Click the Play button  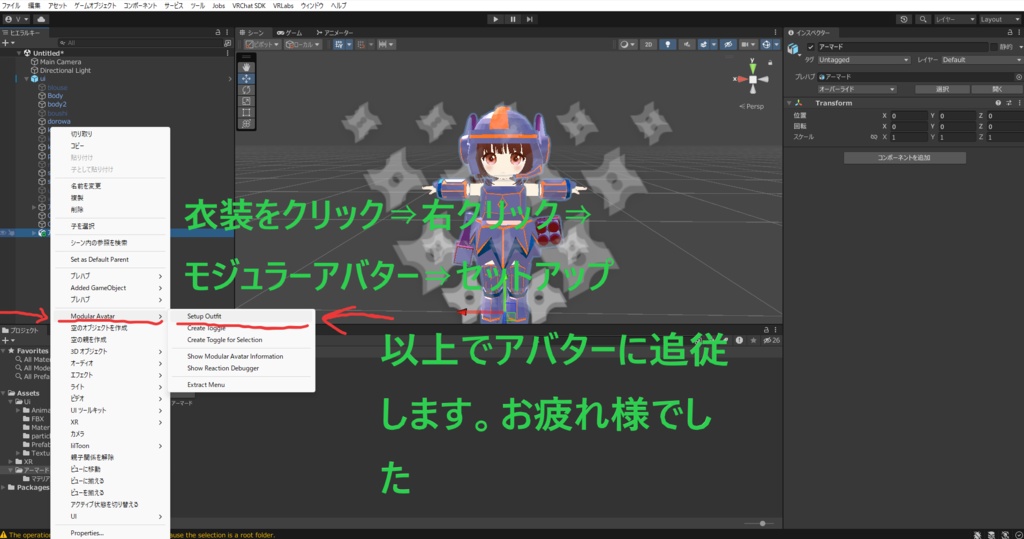(496, 19)
